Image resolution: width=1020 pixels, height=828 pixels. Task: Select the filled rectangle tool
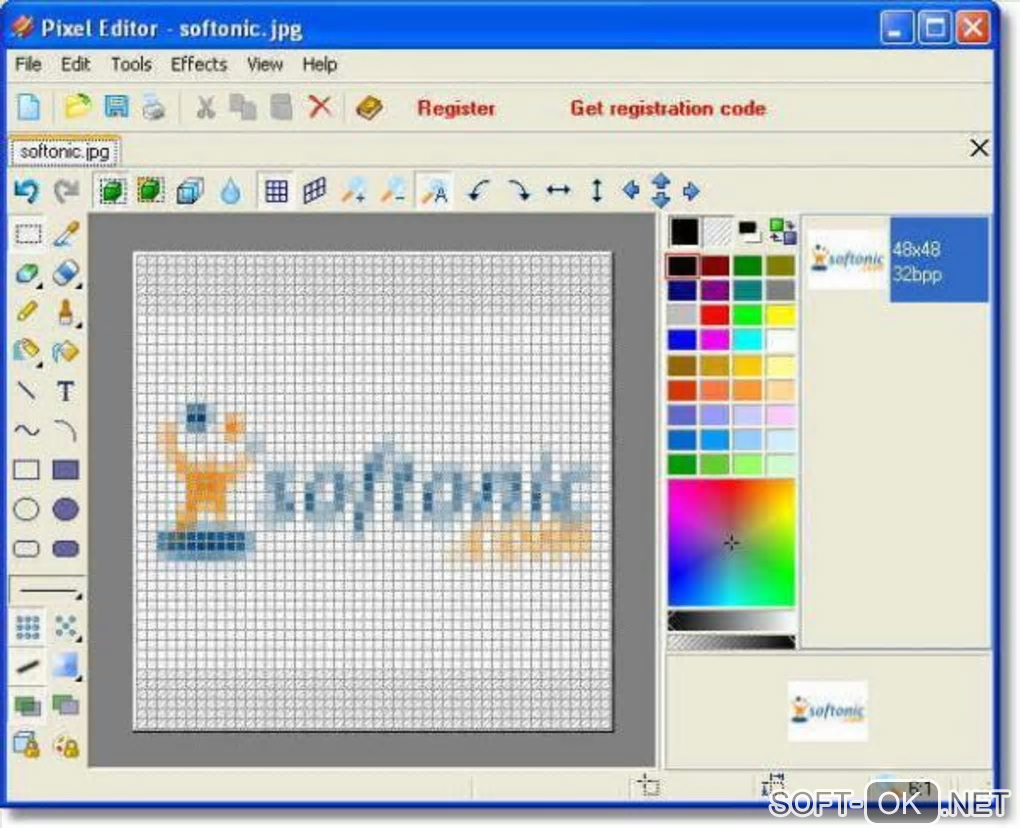[66, 470]
